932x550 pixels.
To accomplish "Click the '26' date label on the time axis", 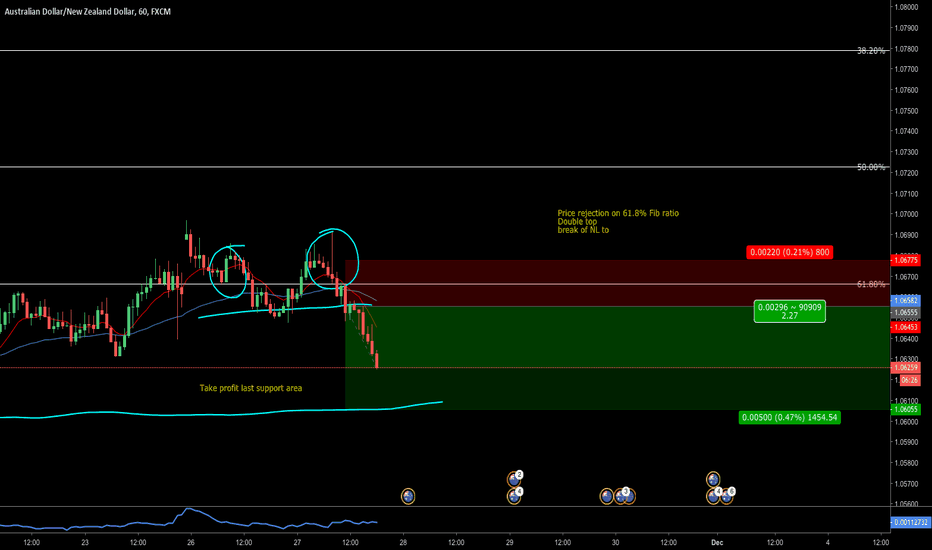I will pos(191,542).
